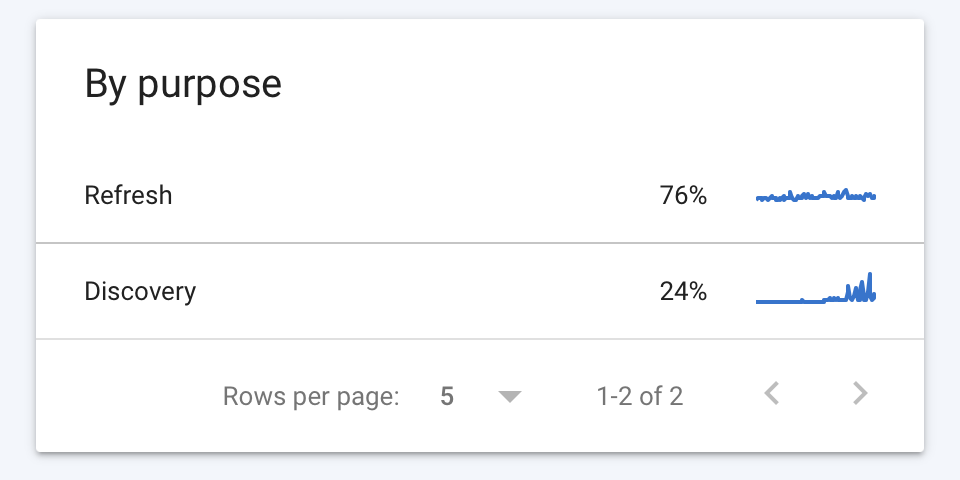
Task: Click the 76% Refresh percentage
Action: 683,196
